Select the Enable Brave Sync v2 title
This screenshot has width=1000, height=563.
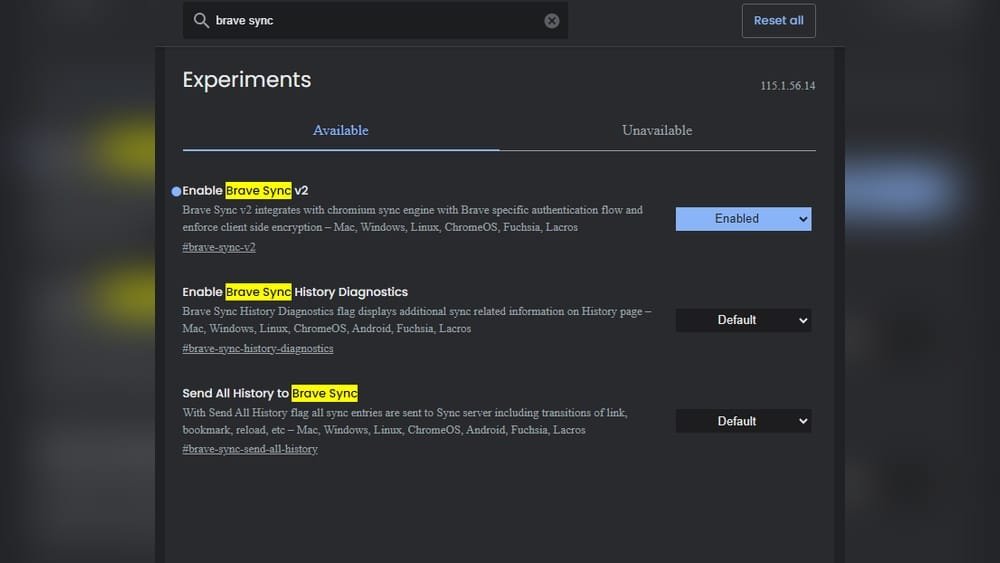[245, 191]
